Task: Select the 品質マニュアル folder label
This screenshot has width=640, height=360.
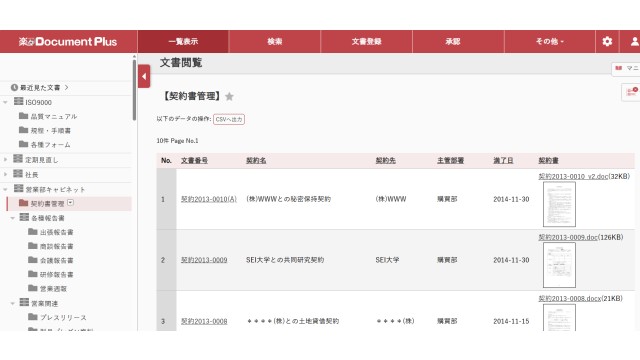Action: [x=54, y=116]
